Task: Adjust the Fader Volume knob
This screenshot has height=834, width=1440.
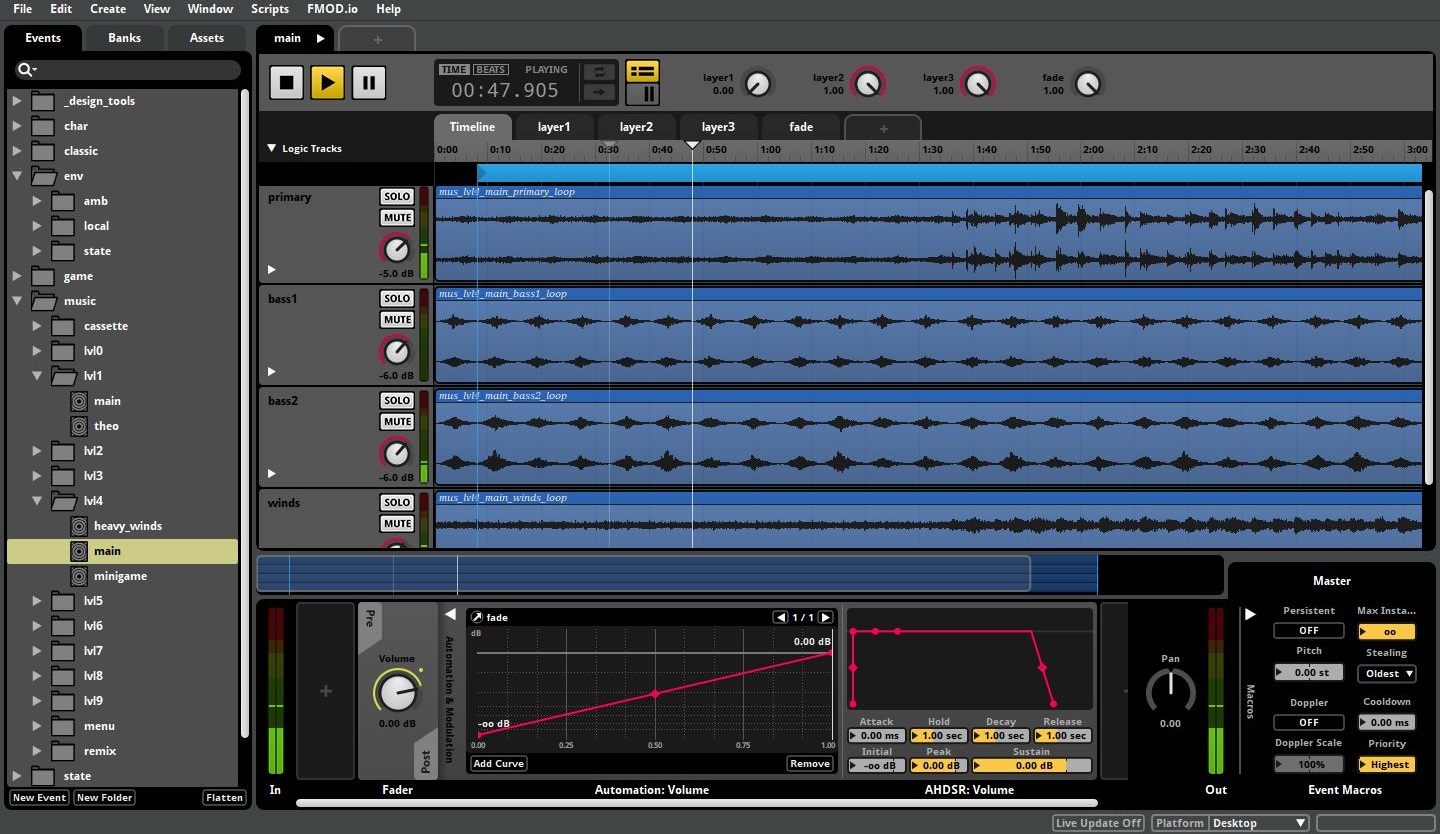Action: [x=397, y=691]
